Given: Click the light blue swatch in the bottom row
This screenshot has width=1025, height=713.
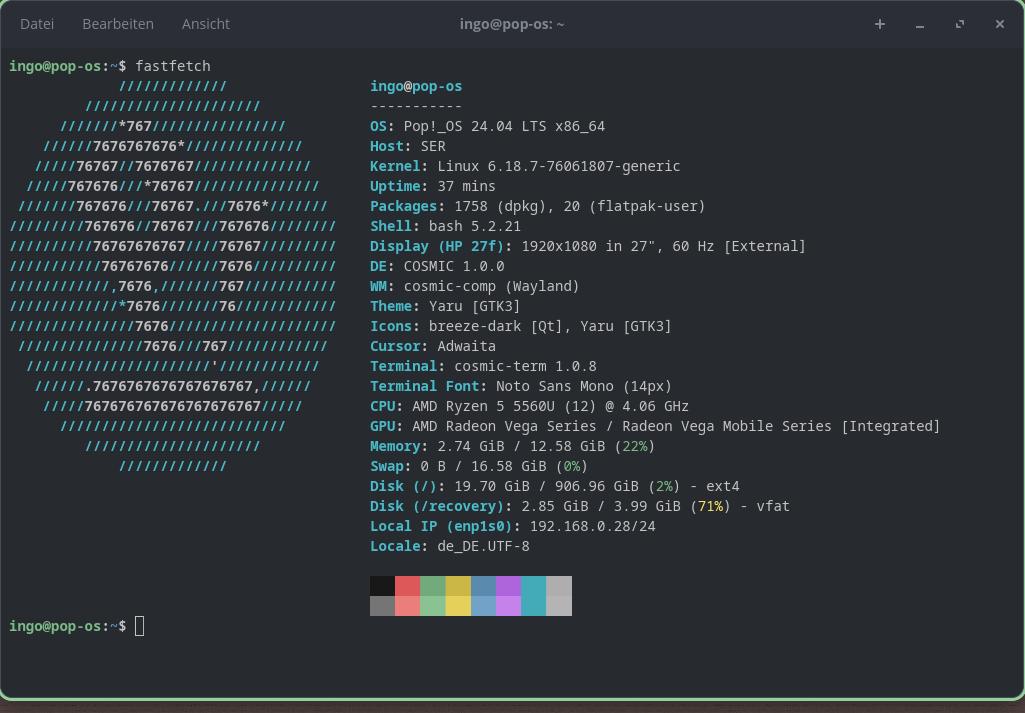Looking at the screenshot, I should 483,606.
